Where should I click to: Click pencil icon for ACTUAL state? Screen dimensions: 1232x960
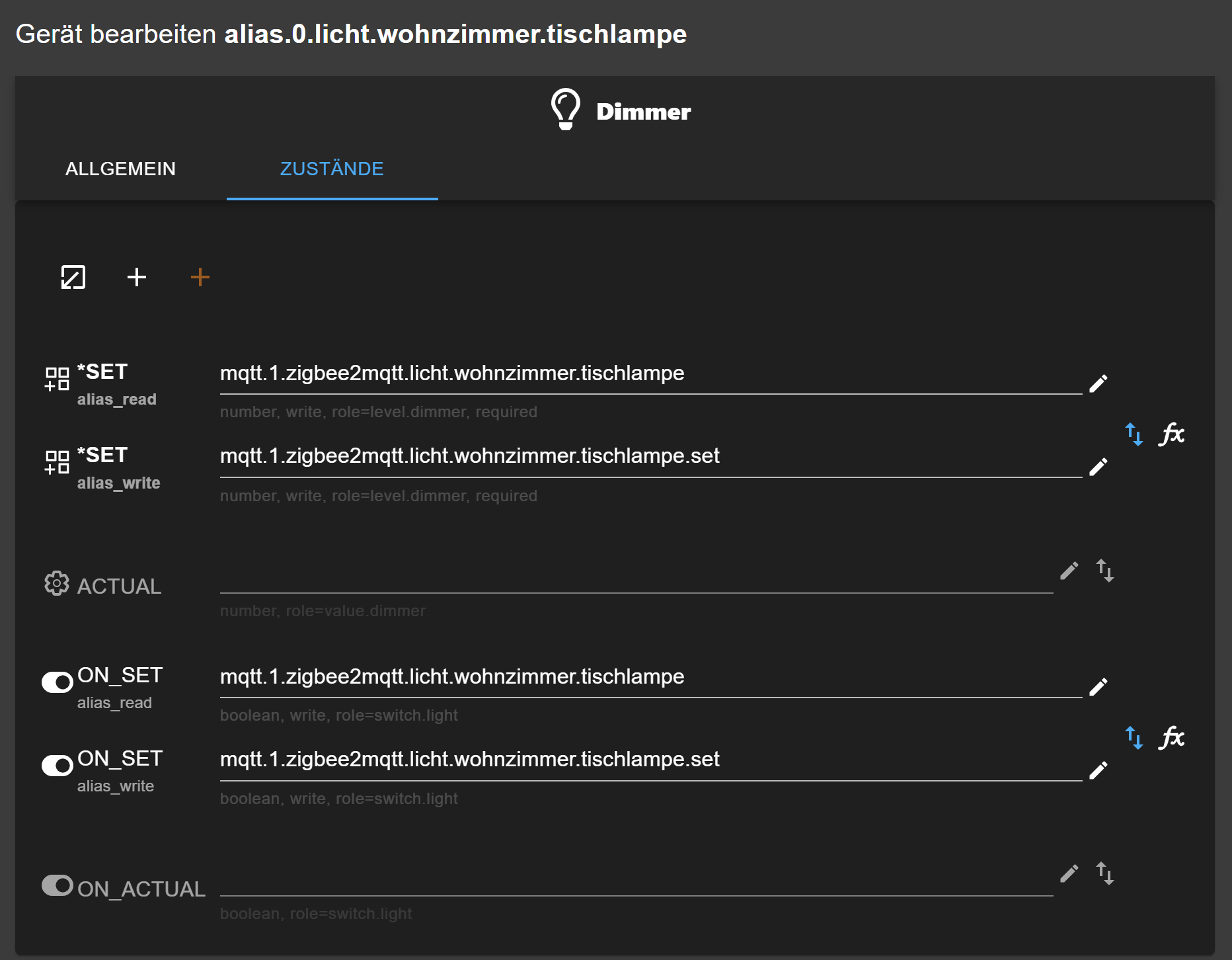1069,571
